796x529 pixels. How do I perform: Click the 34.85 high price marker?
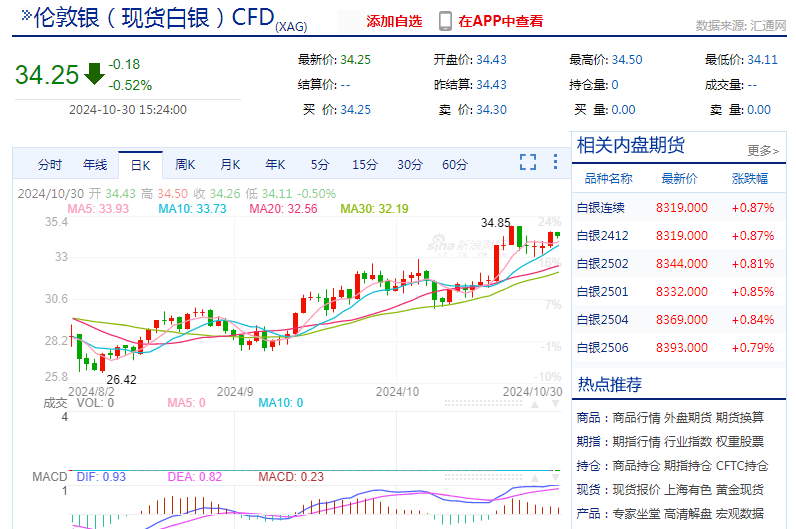coord(495,223)
